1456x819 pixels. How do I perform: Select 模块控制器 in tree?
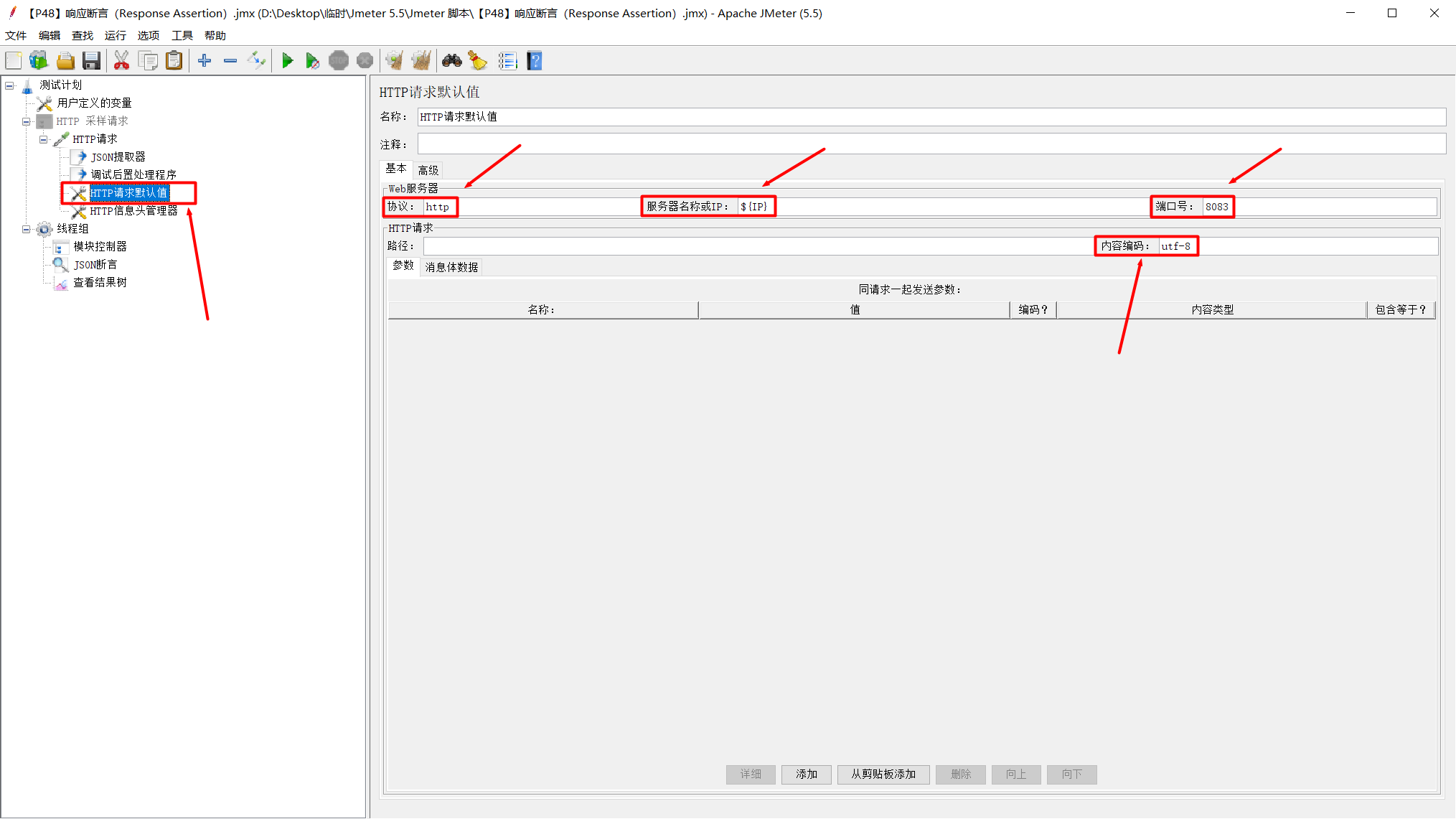point(100,247)
